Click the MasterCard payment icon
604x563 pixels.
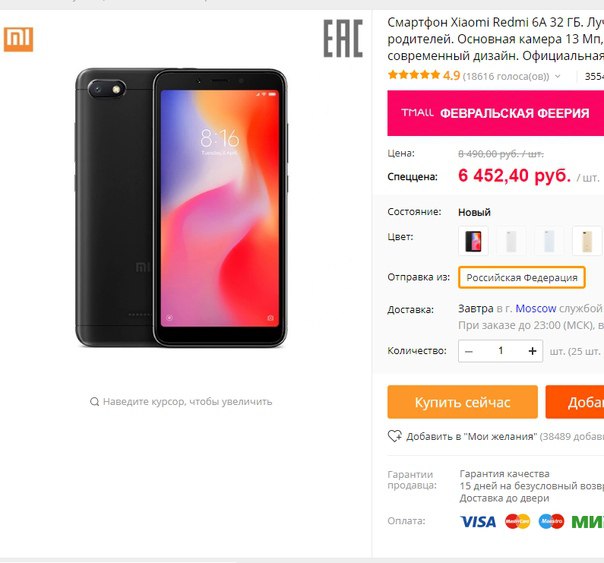(517, 521)
